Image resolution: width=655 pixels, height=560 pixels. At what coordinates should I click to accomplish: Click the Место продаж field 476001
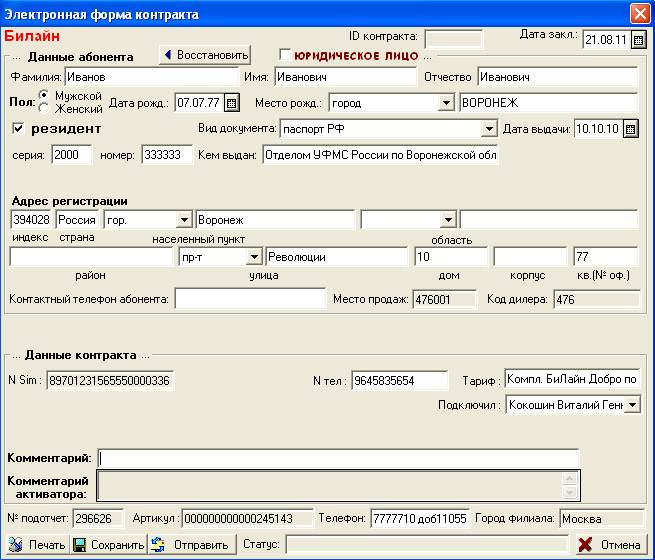[x=444, y=299]
